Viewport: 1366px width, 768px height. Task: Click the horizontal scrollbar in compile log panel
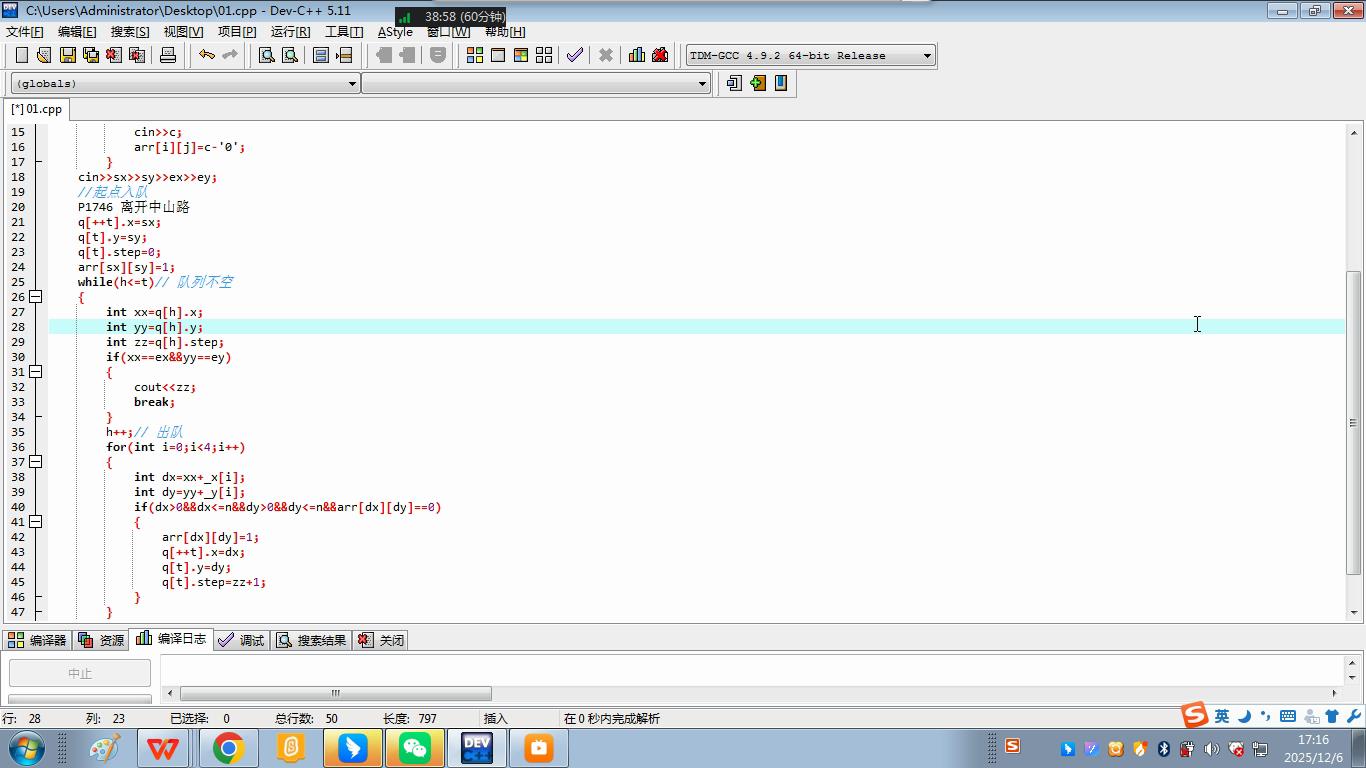(335, 693)
